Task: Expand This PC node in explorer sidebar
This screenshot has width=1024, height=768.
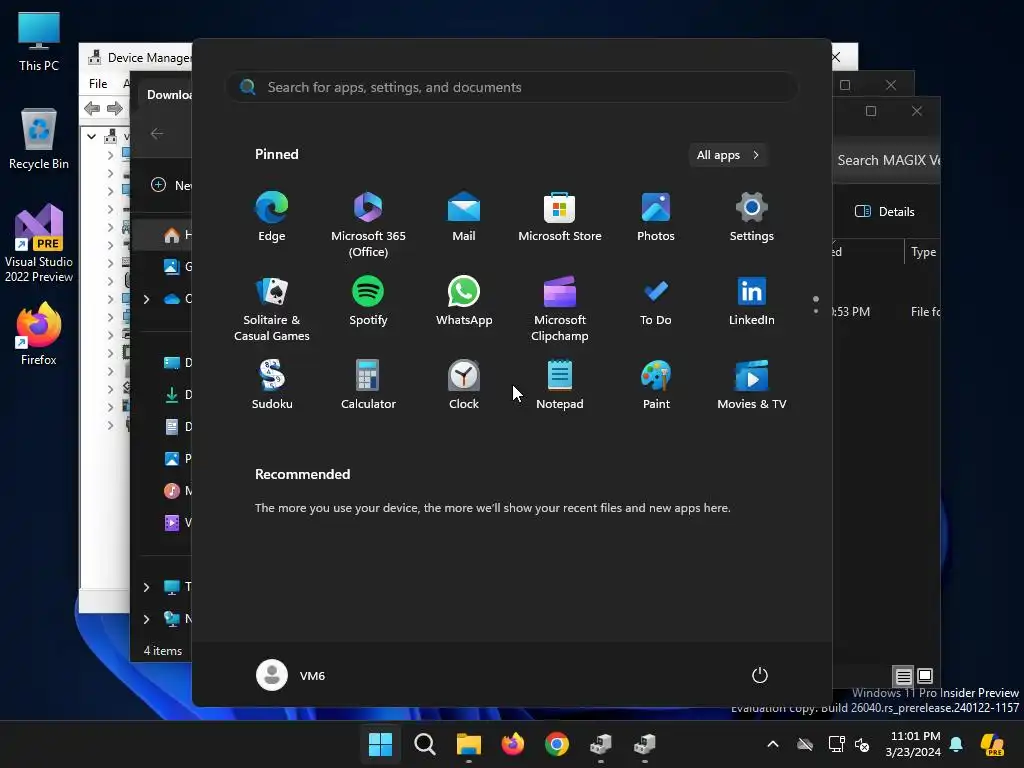Action: click(x=146, y=587)
